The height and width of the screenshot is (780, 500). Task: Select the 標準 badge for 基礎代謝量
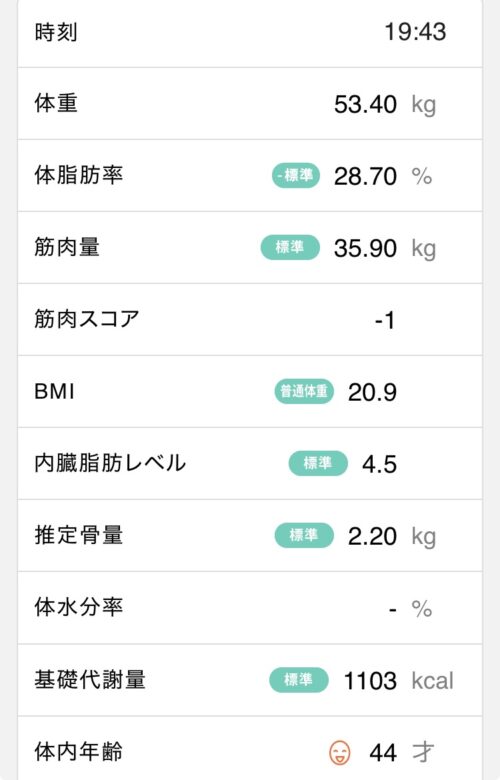pyautogui.click(x=299, y=680)
